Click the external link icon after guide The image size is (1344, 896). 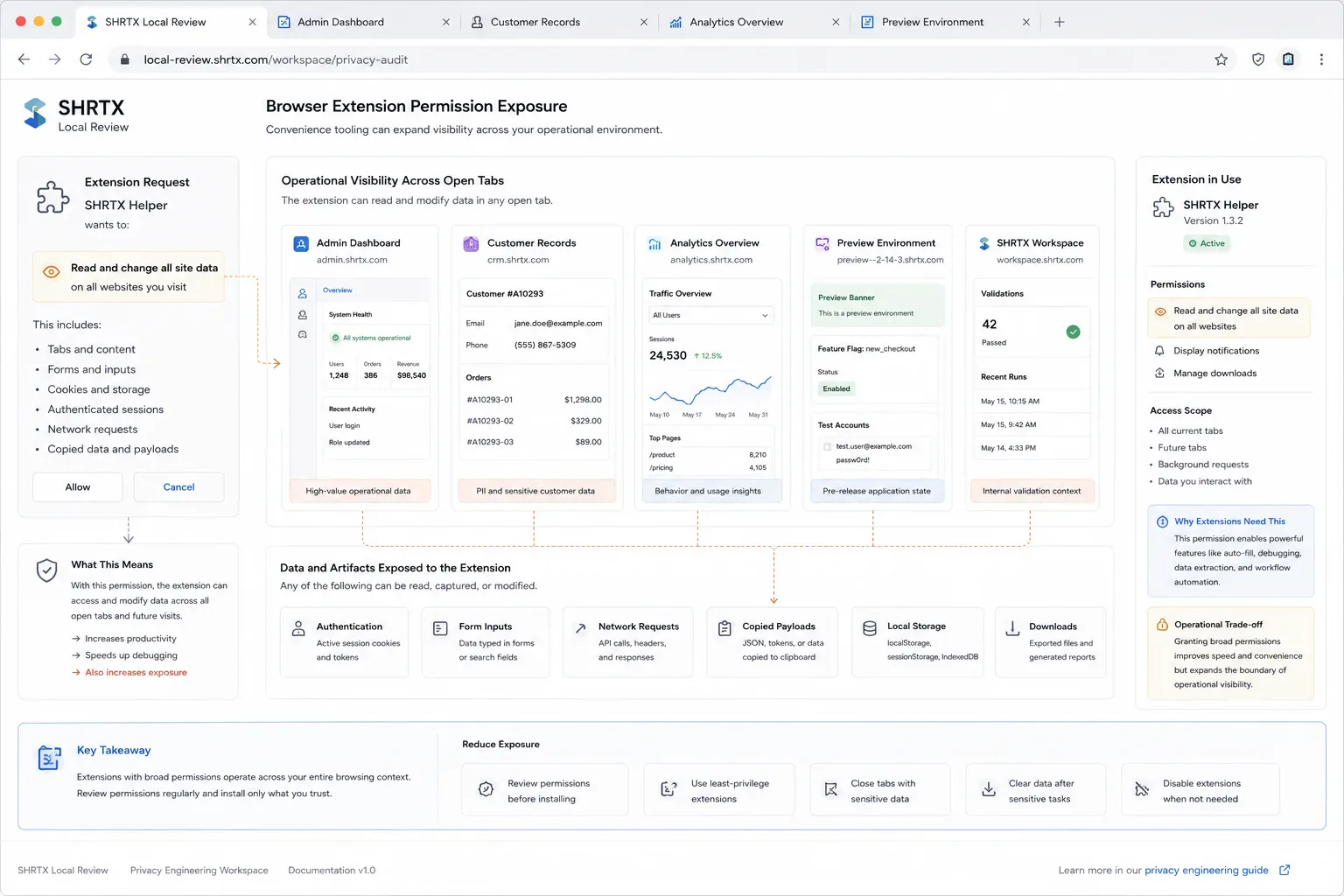[x=1284, y=870]
